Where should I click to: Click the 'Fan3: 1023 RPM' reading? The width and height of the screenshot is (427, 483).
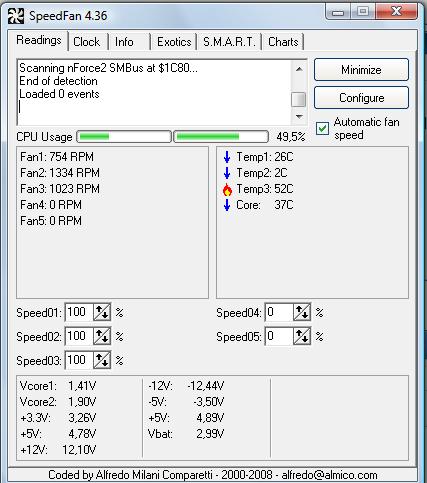coord(60,189)
